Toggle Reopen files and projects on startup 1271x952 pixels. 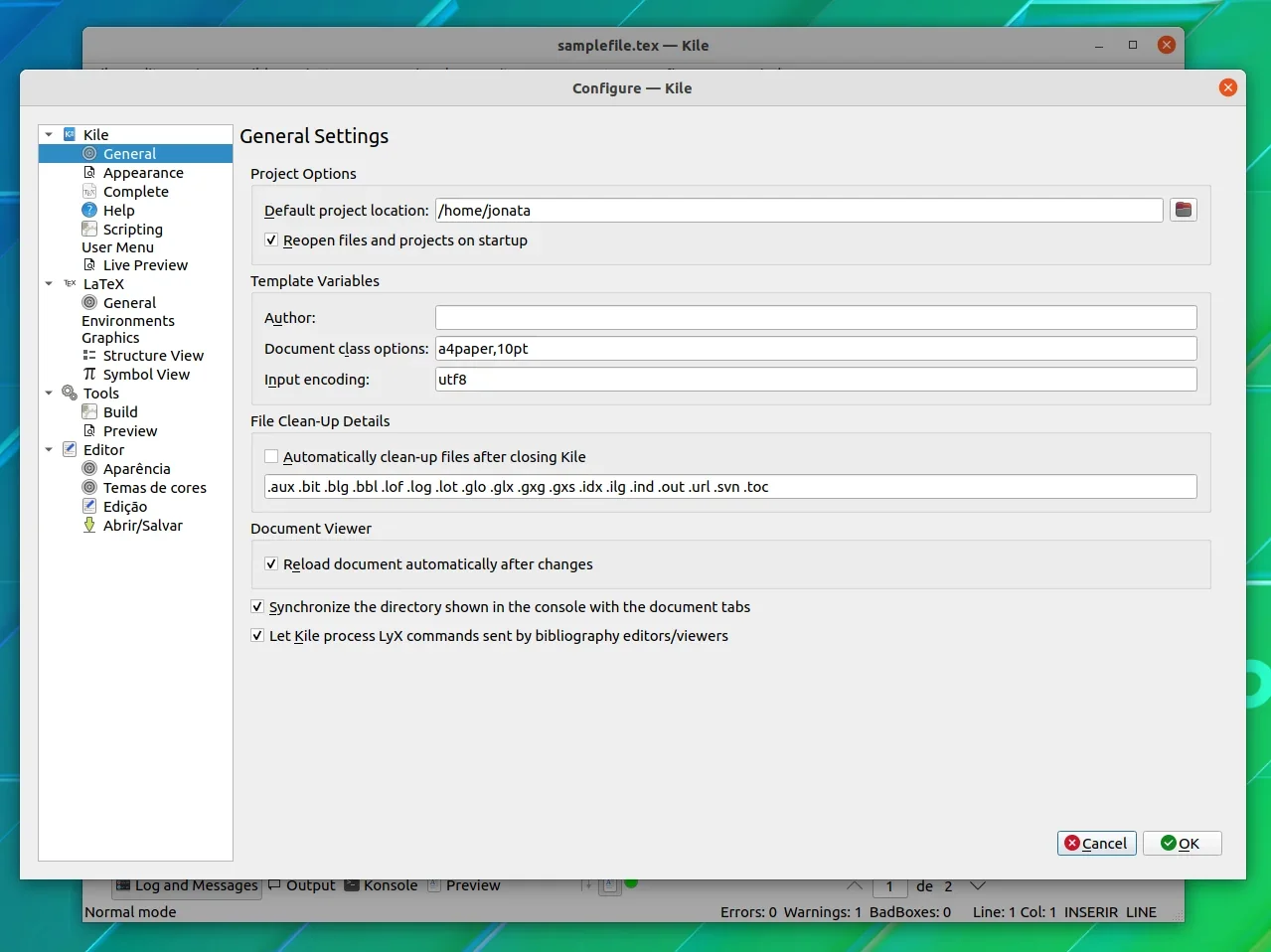[271, 240]
